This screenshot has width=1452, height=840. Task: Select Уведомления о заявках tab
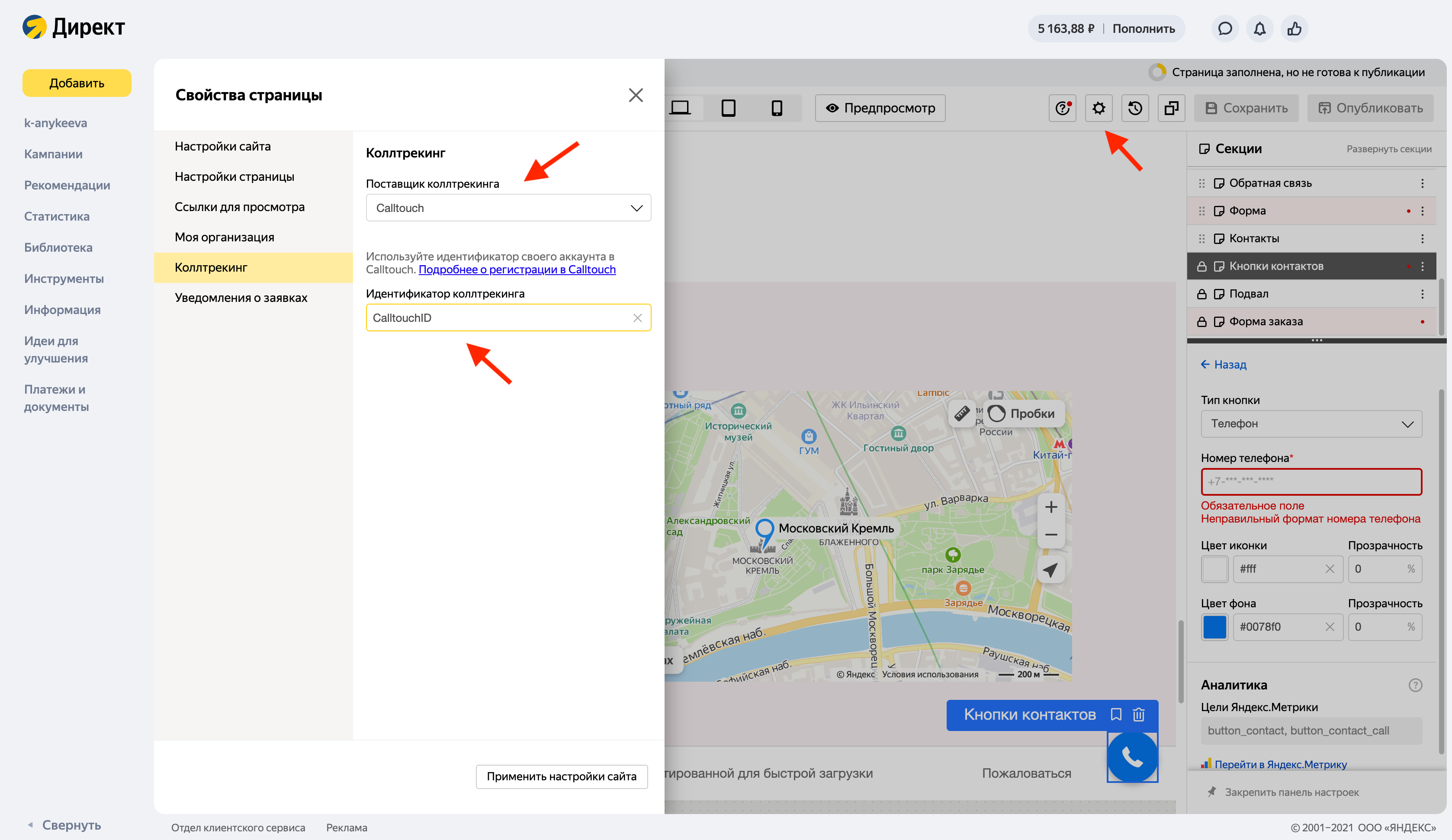pos(241,298)
